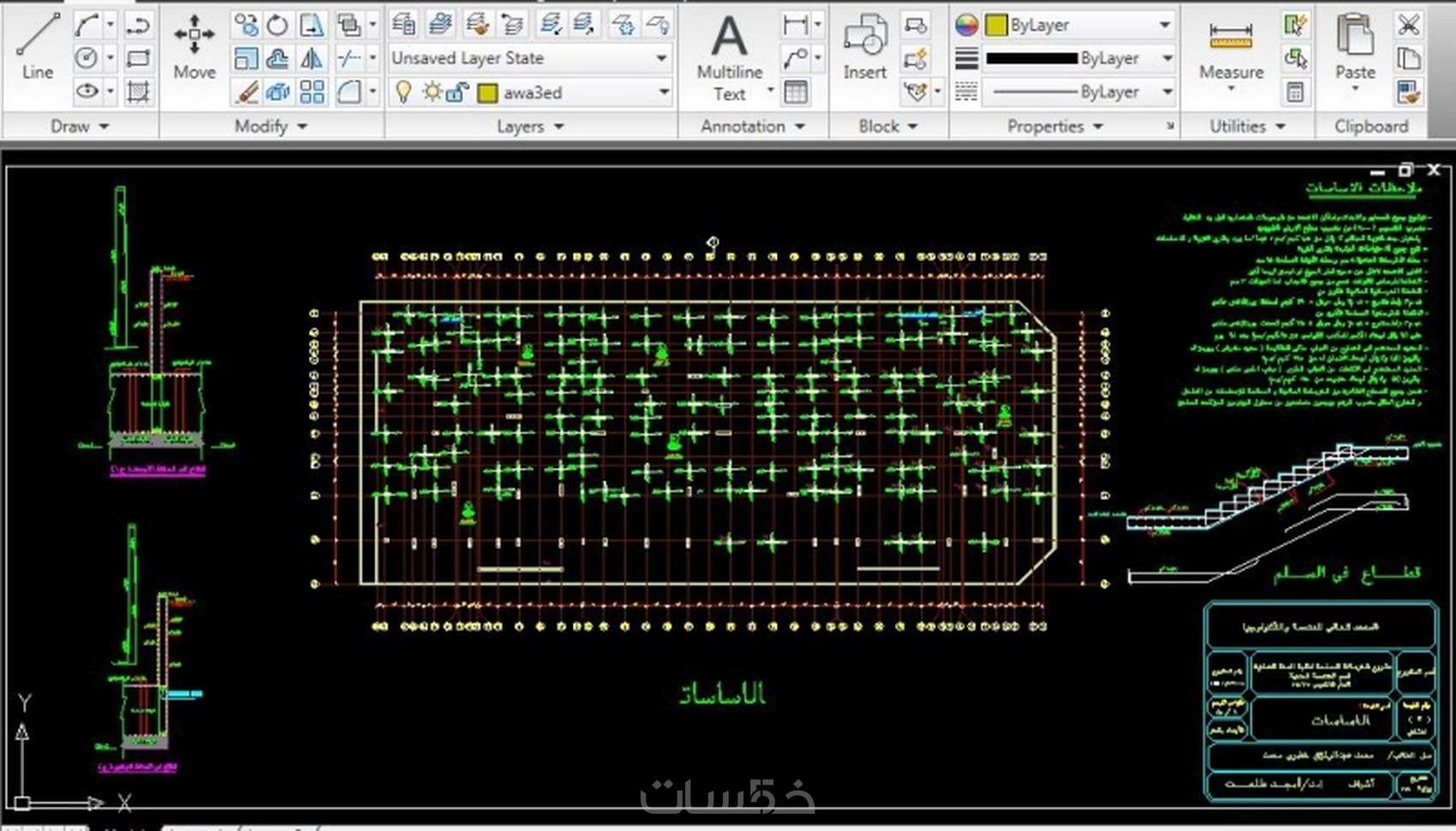Click the Insert block button

click(x=865, y=47)
